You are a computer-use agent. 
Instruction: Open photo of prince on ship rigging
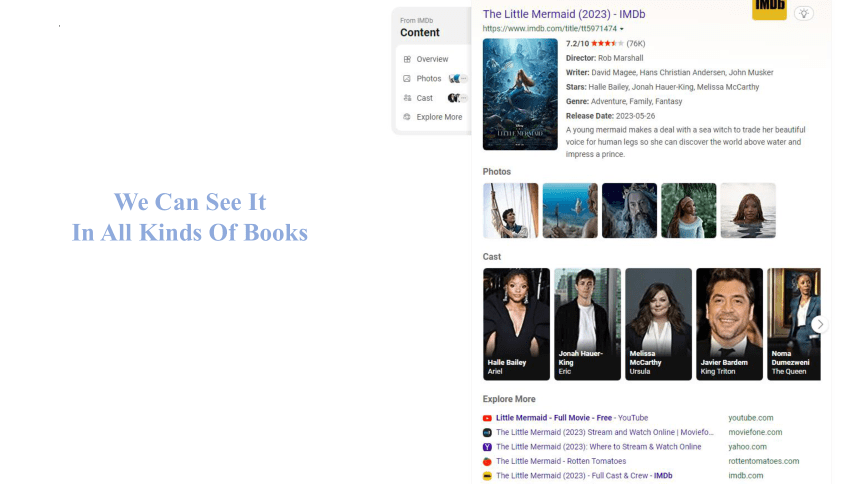point(511,211)
